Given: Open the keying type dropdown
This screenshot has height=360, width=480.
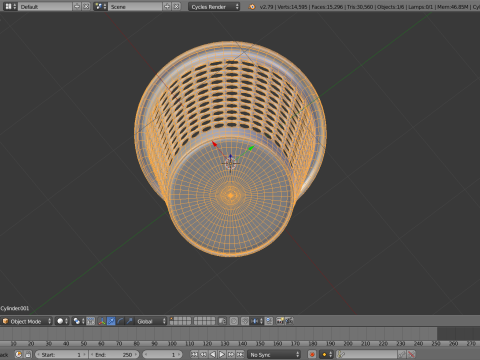Looking at the screenshot, I should click(x=326, y=355).
